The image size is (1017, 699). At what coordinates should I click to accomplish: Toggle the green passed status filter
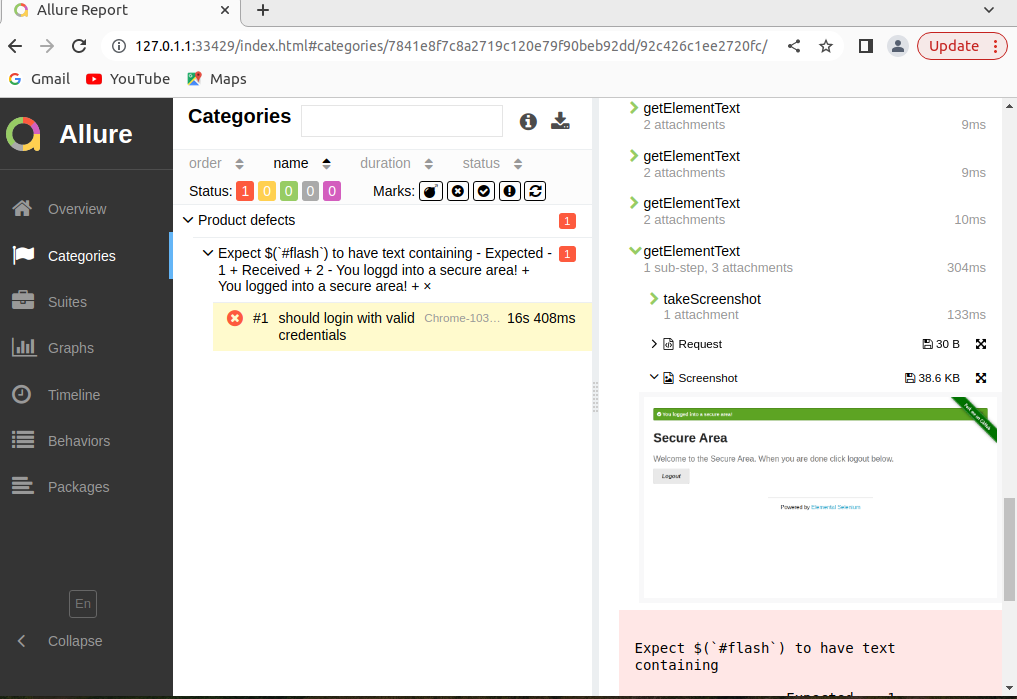pyautogui.click(x=288, y=190)
